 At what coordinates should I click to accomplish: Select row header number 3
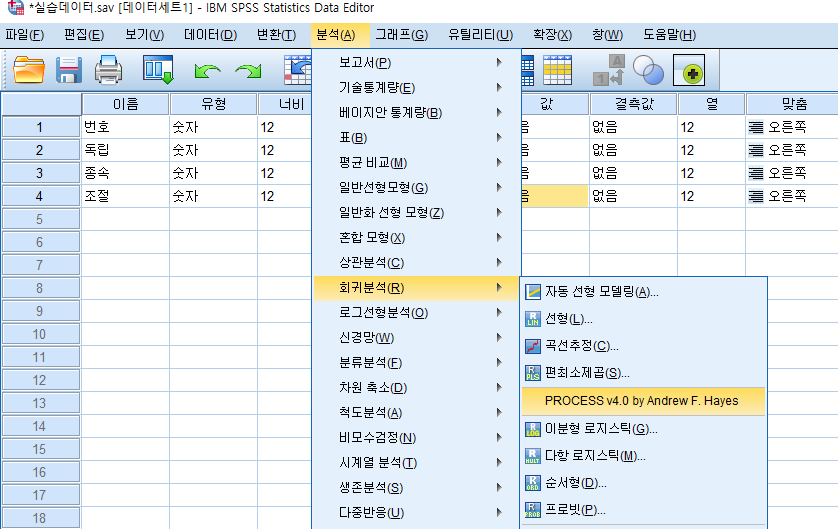point(41,173)
